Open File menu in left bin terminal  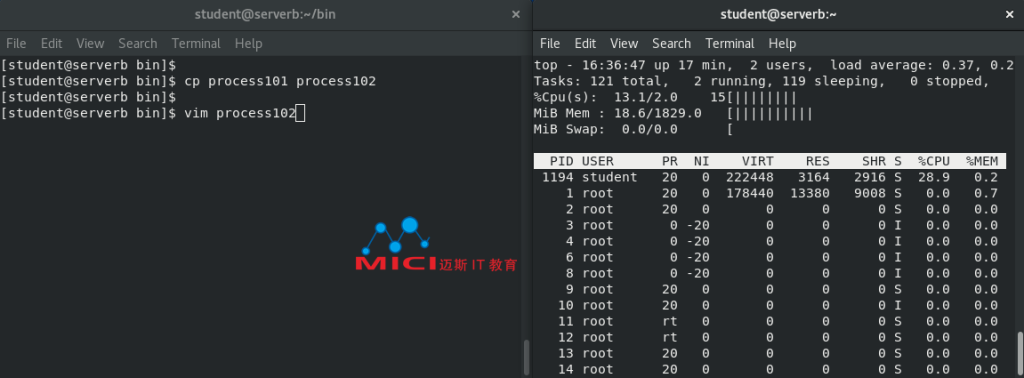pyautogui.click(x=16, y=44)
